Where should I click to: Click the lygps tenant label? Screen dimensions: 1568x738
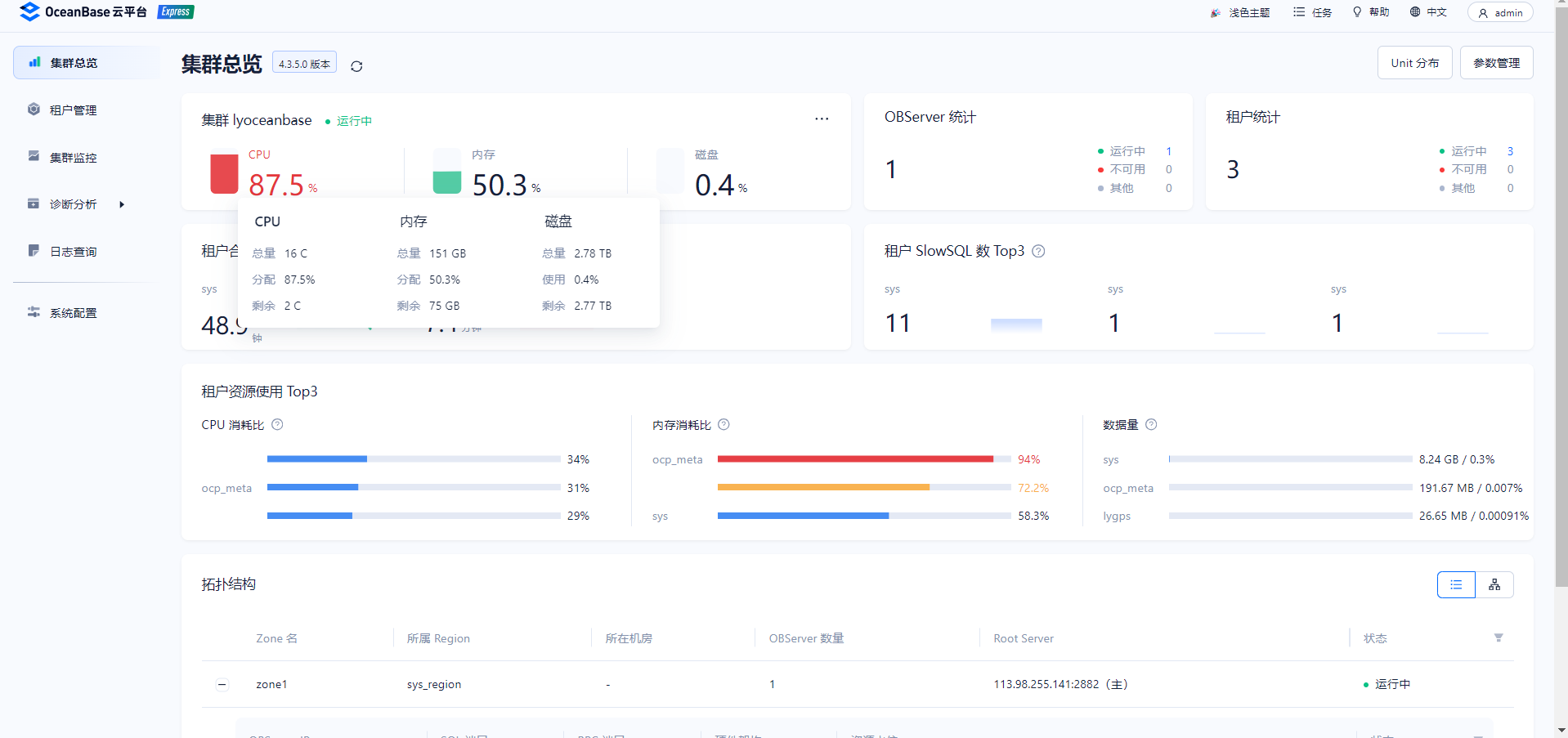coord(1117,516)
